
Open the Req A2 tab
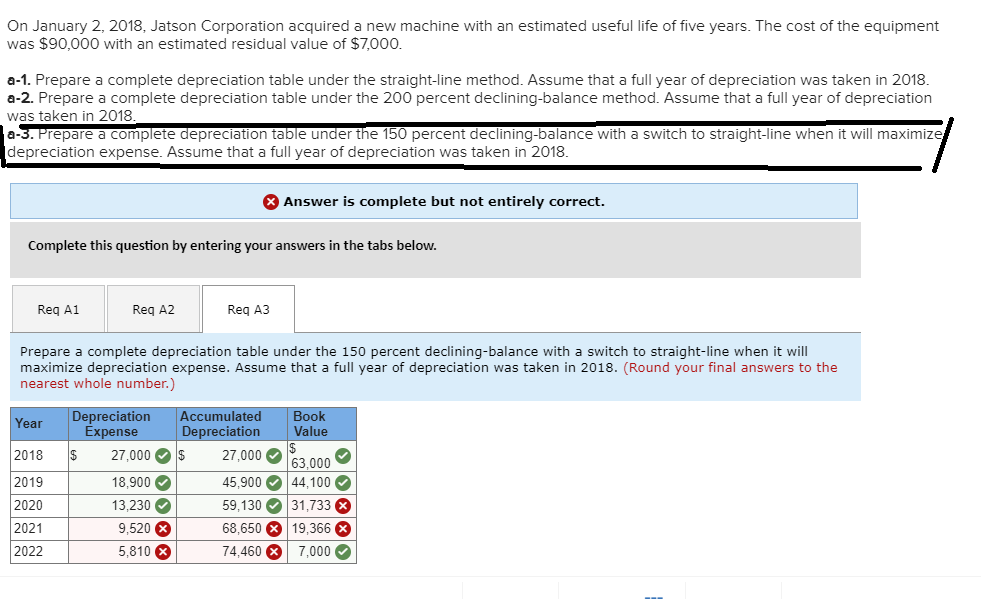[x=152, y=309]
